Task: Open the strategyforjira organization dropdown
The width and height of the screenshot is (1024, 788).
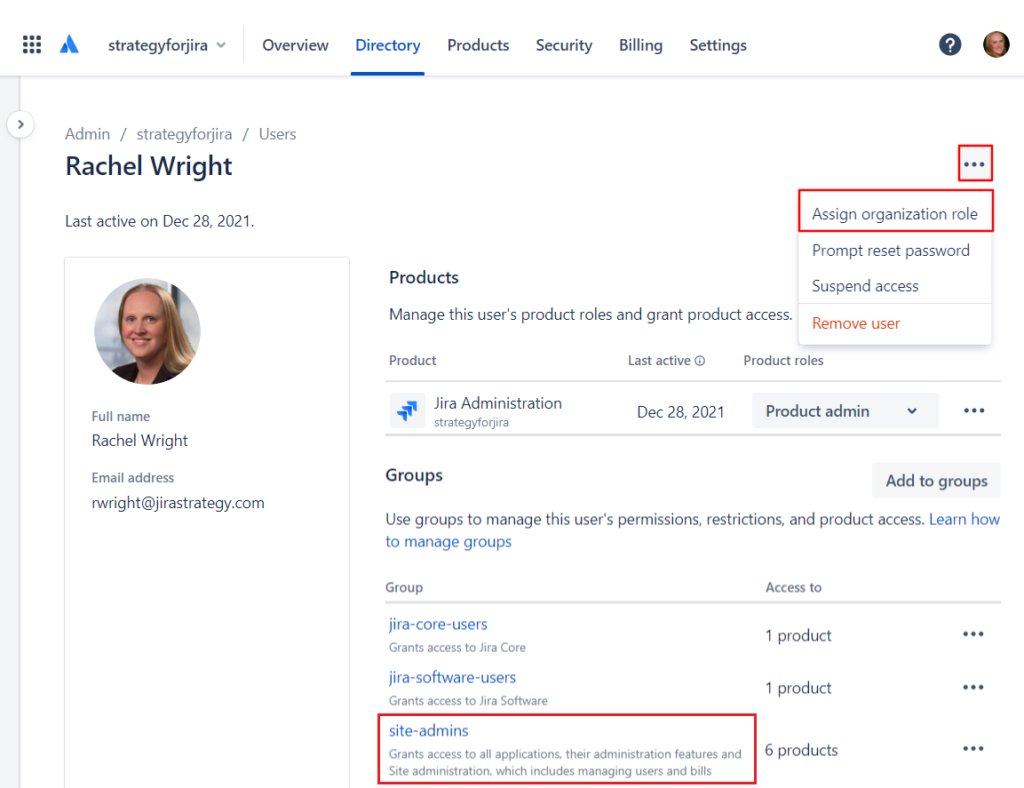Action: (167, 45)
